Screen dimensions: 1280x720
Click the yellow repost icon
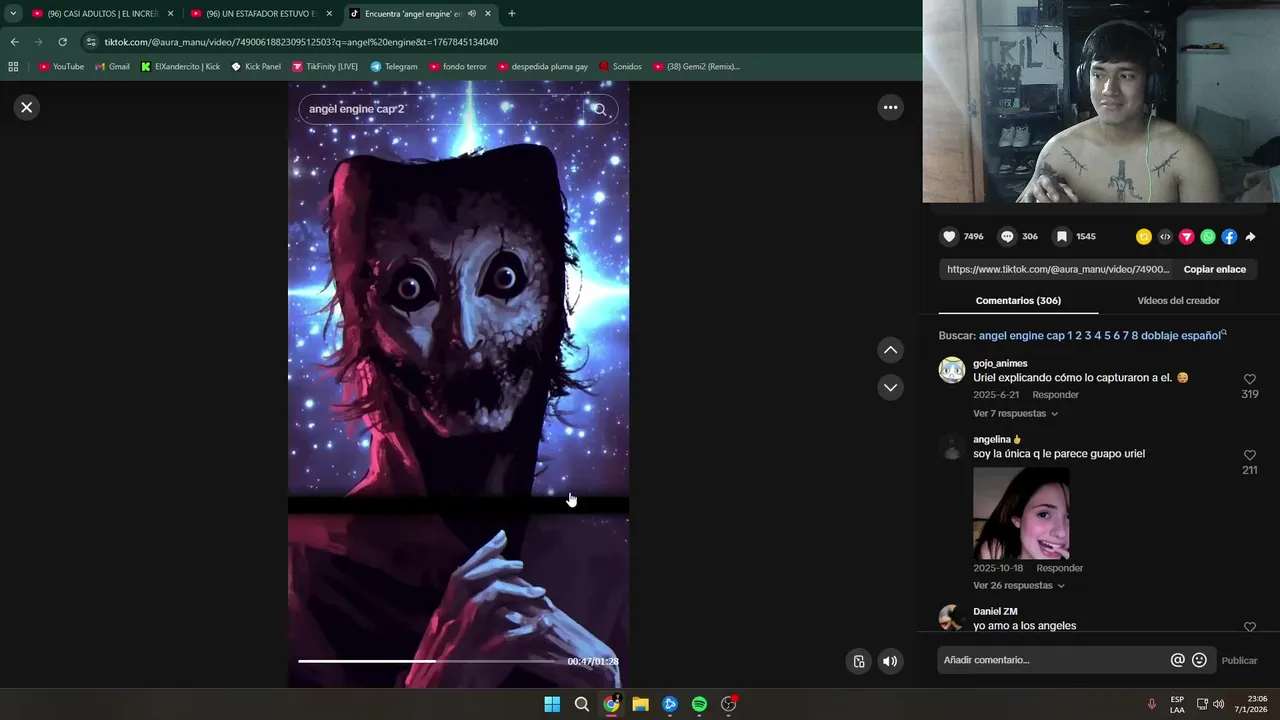[x=1143, y=237]
